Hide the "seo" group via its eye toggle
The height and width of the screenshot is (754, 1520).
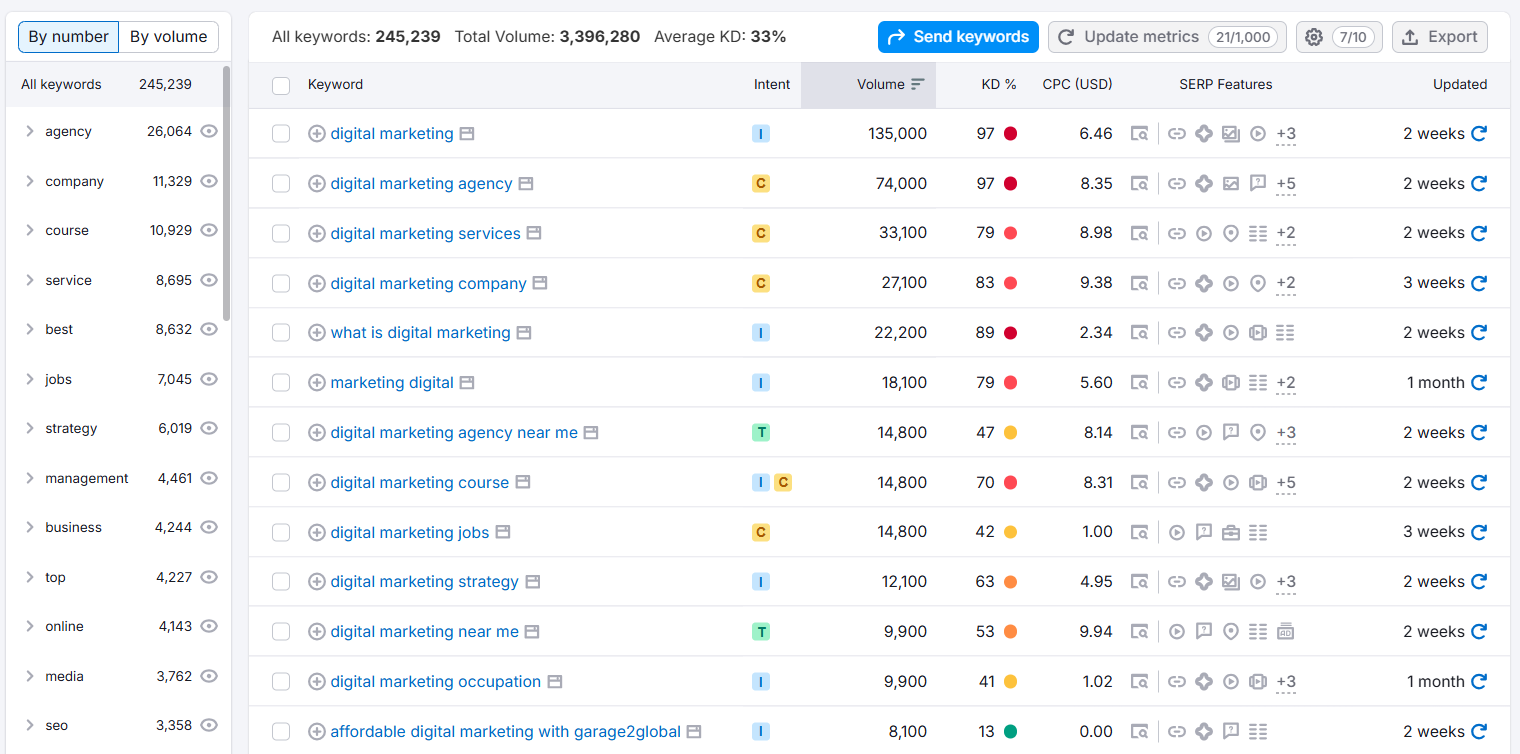209,725
